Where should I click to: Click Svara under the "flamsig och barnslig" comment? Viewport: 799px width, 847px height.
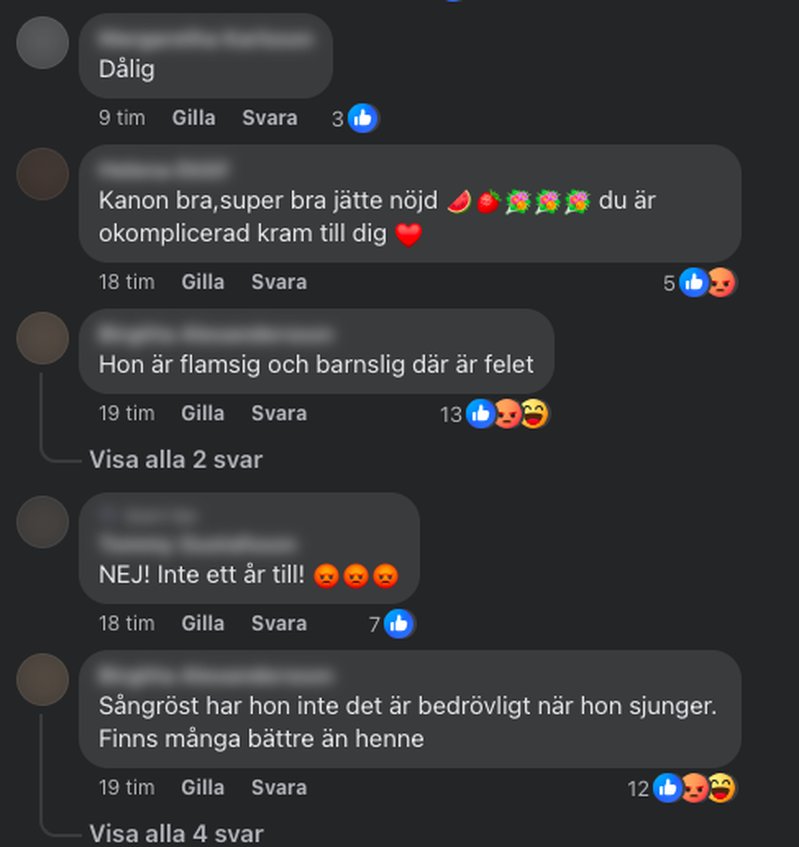pyautogui.click(x=279, y=413)
